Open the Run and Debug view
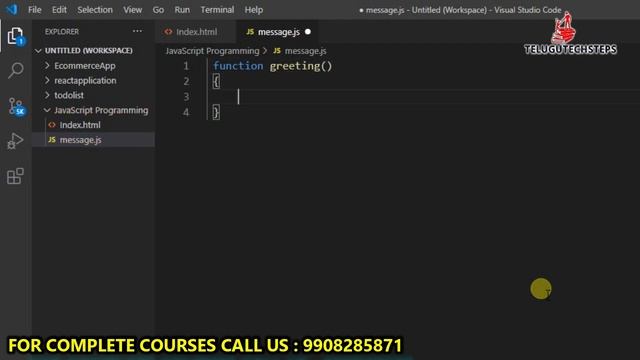 click(16, 141)
